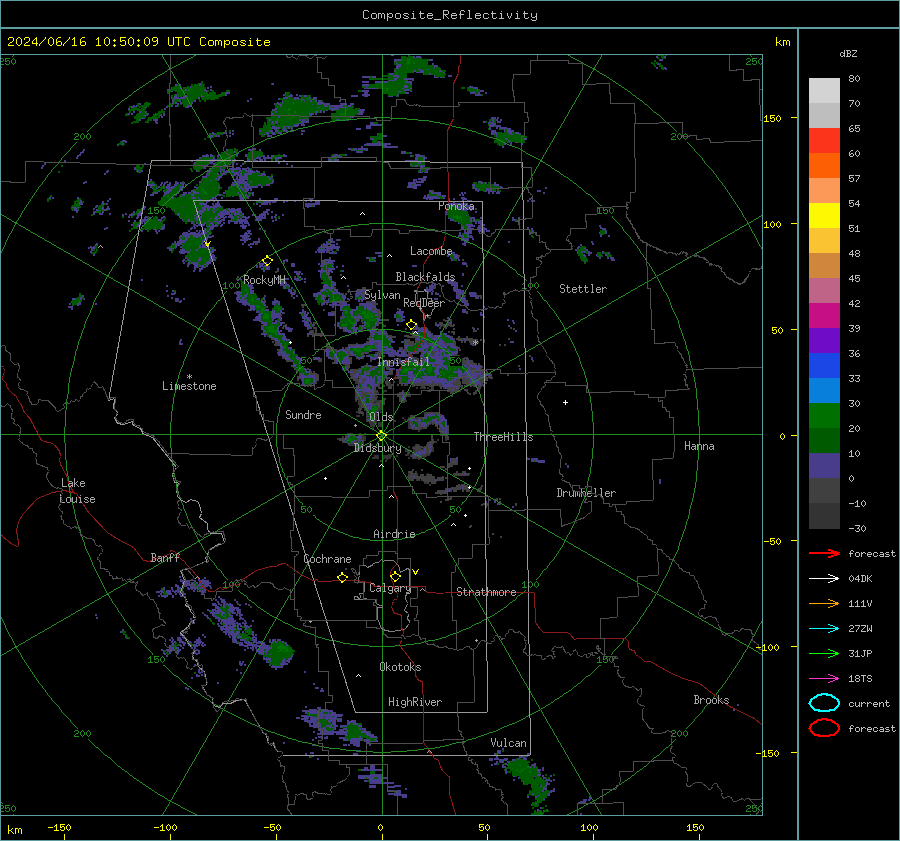
Task: Pick the dark orange 60 dBZ swatch
Action: 824,165
